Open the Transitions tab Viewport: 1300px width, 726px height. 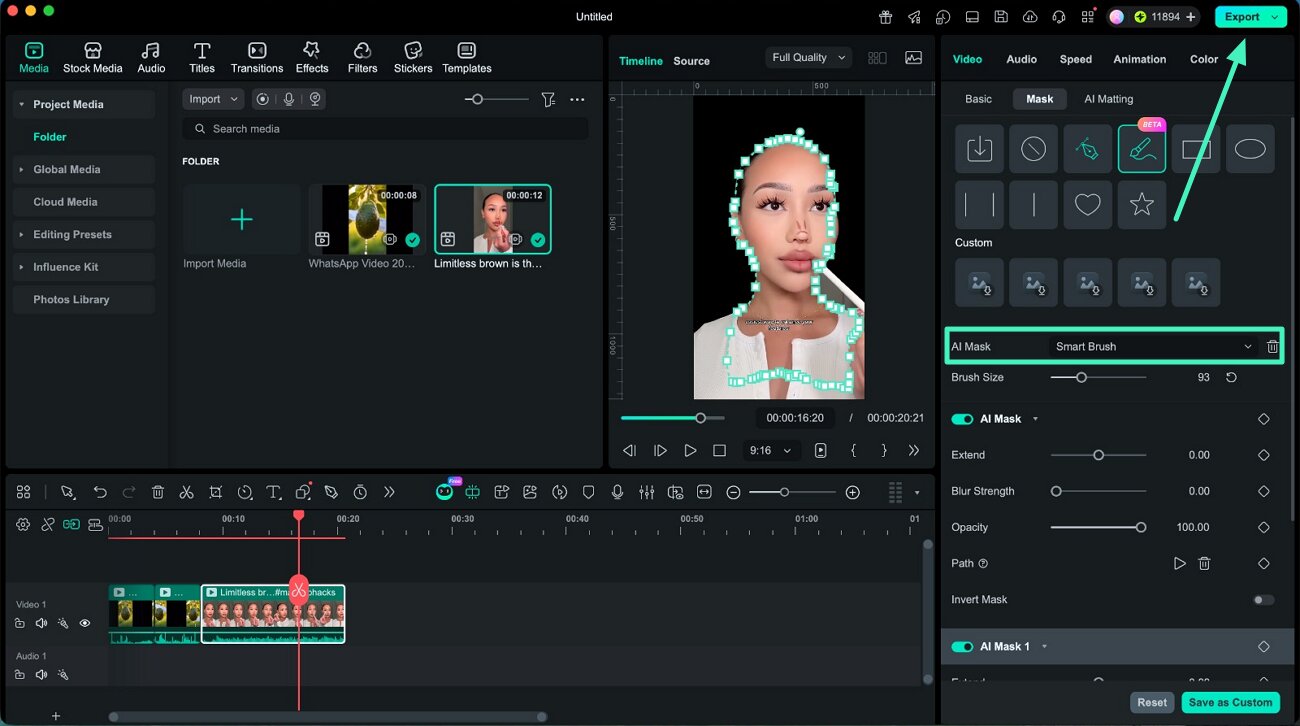point(257,58)
